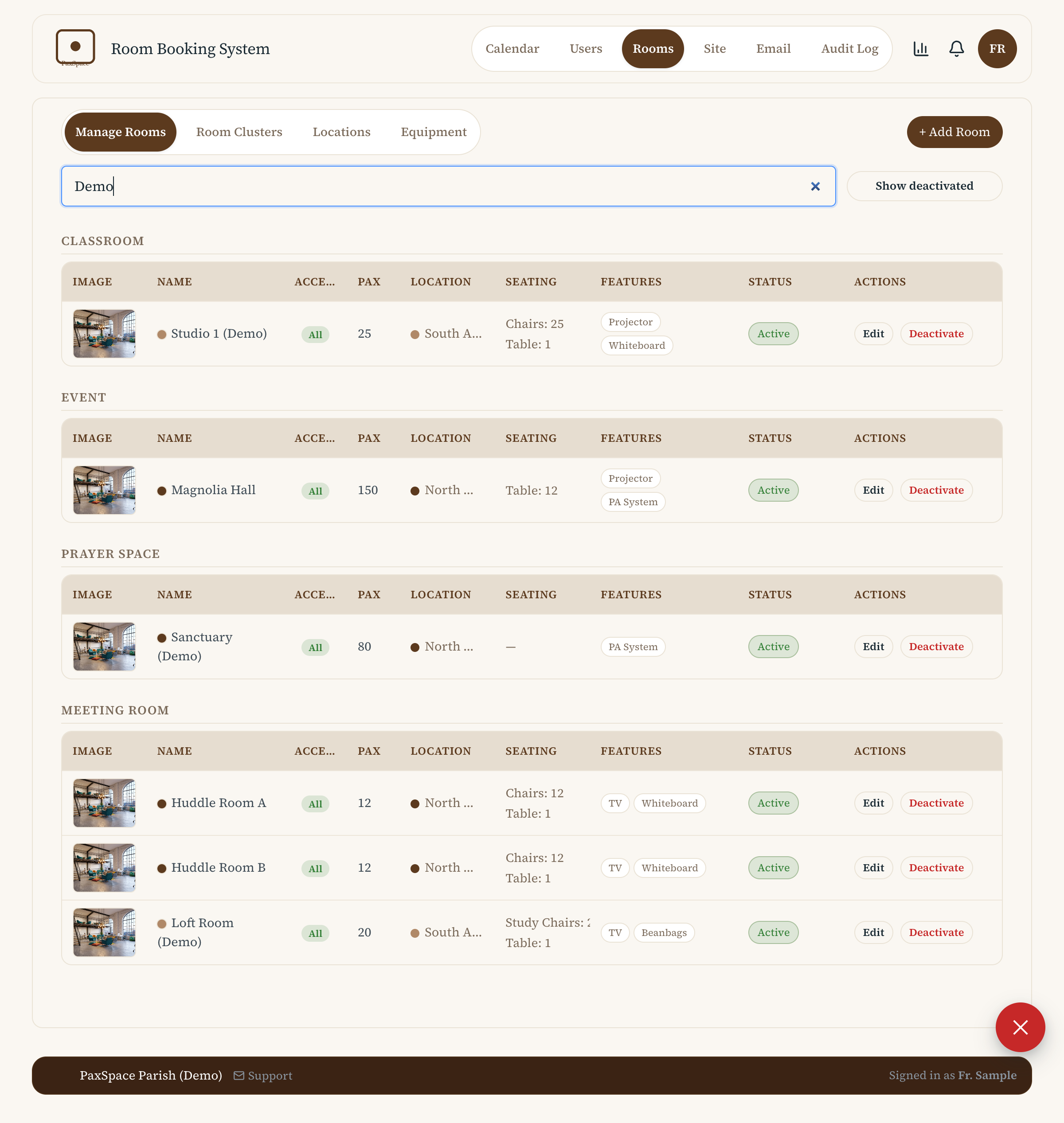This screenshot has width=1064, height=1123.
Task: Select the Equipment sub-tab
Action: [x=433, y=132]
